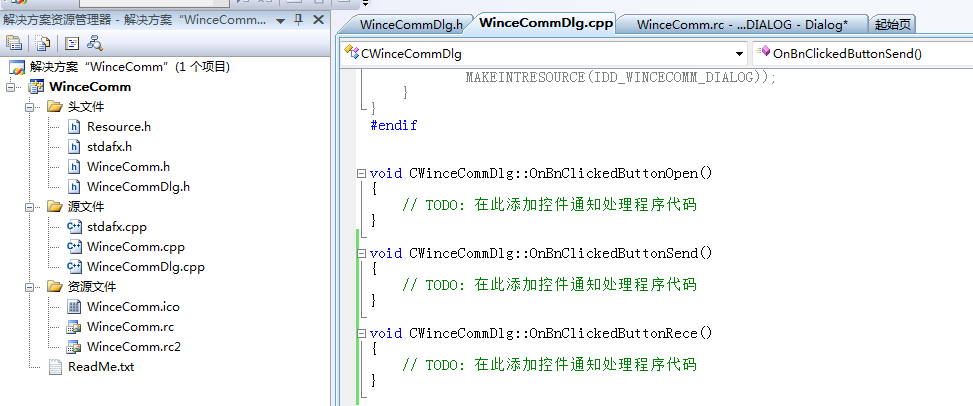Click the View Class Diagram toolbar icon

95,42
